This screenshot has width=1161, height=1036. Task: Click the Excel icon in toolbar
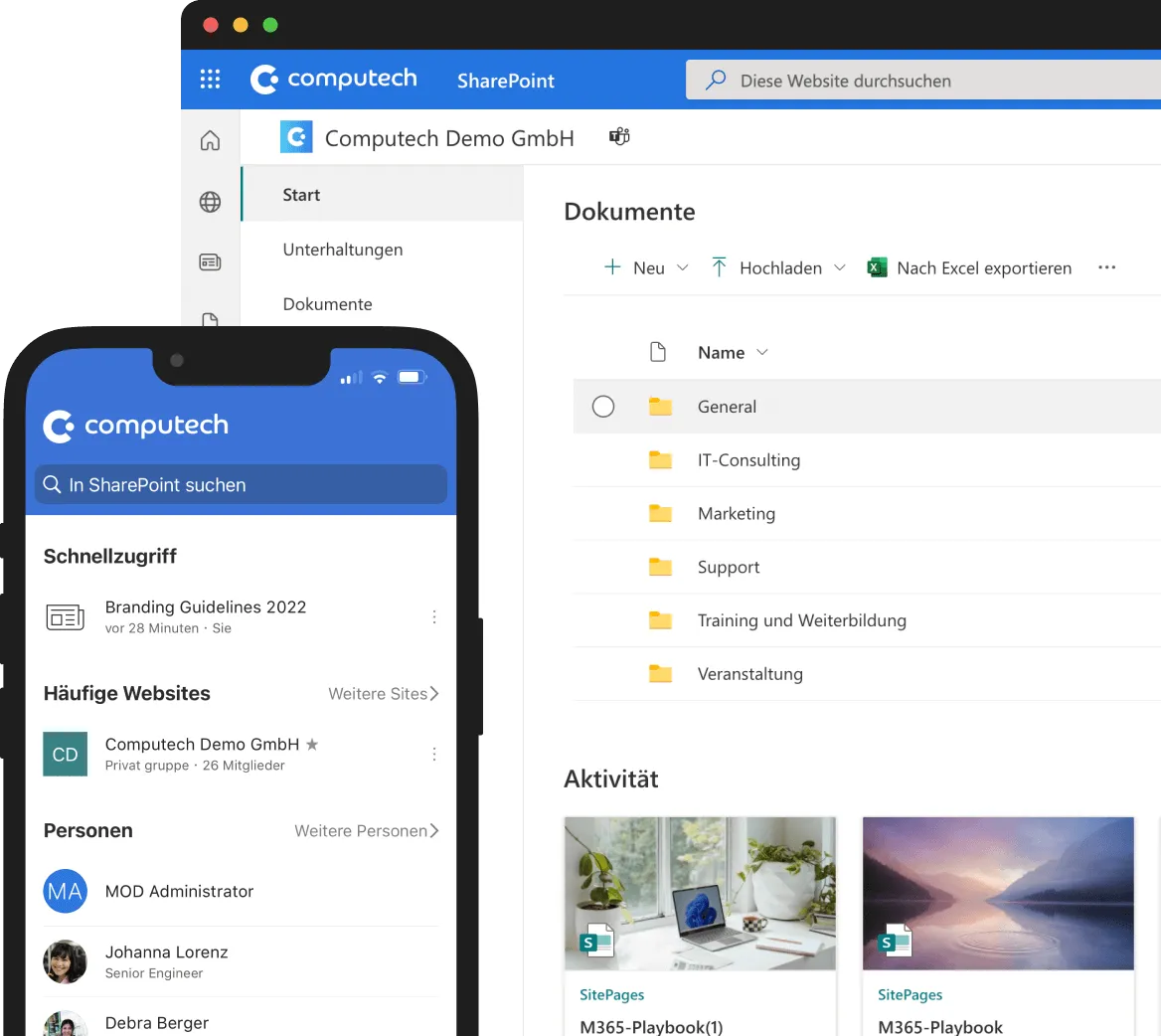(878, 267)
